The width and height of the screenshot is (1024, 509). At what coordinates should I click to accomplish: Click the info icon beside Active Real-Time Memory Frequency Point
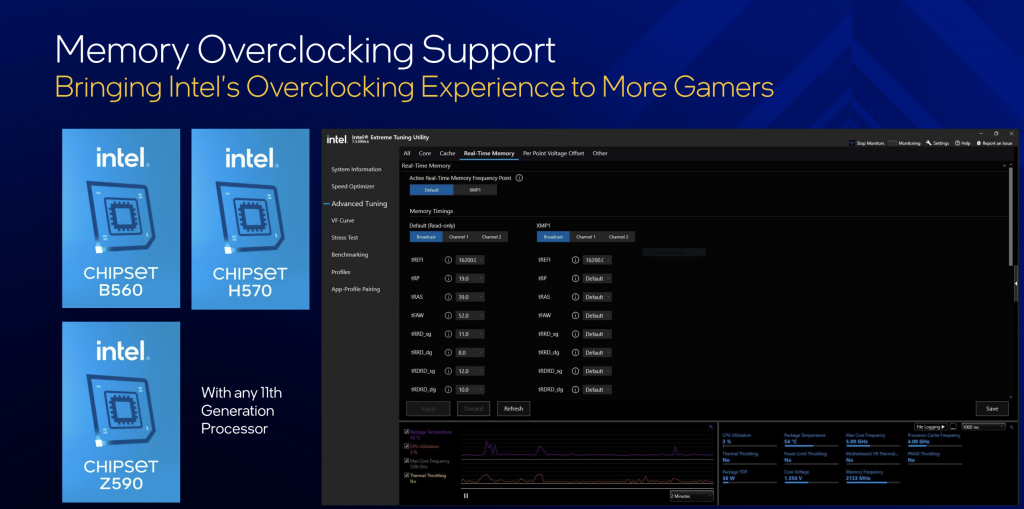click(519, 178)
